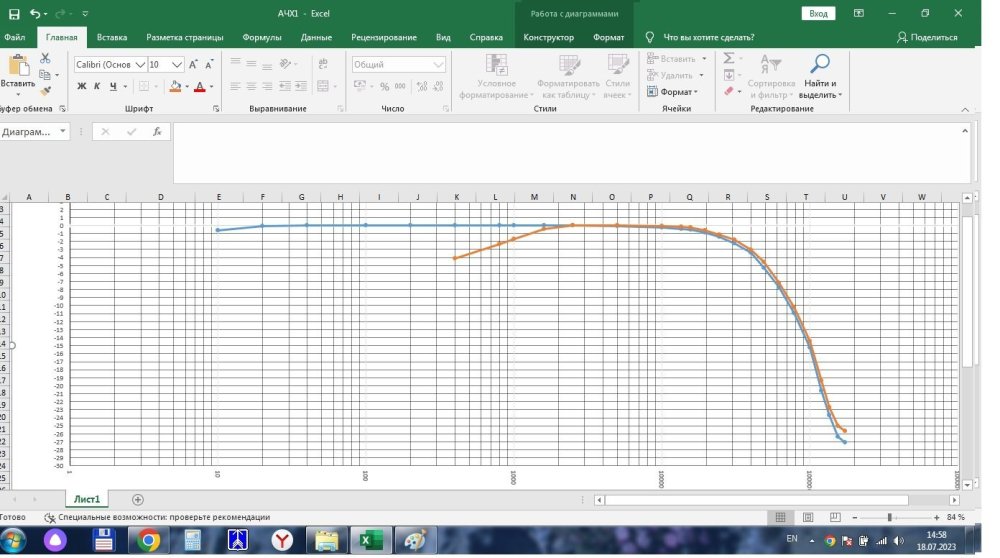This screenshot has height=558, width=1000.
Task: Open the Конструктор ribbon tab
Action: [549, 37]
